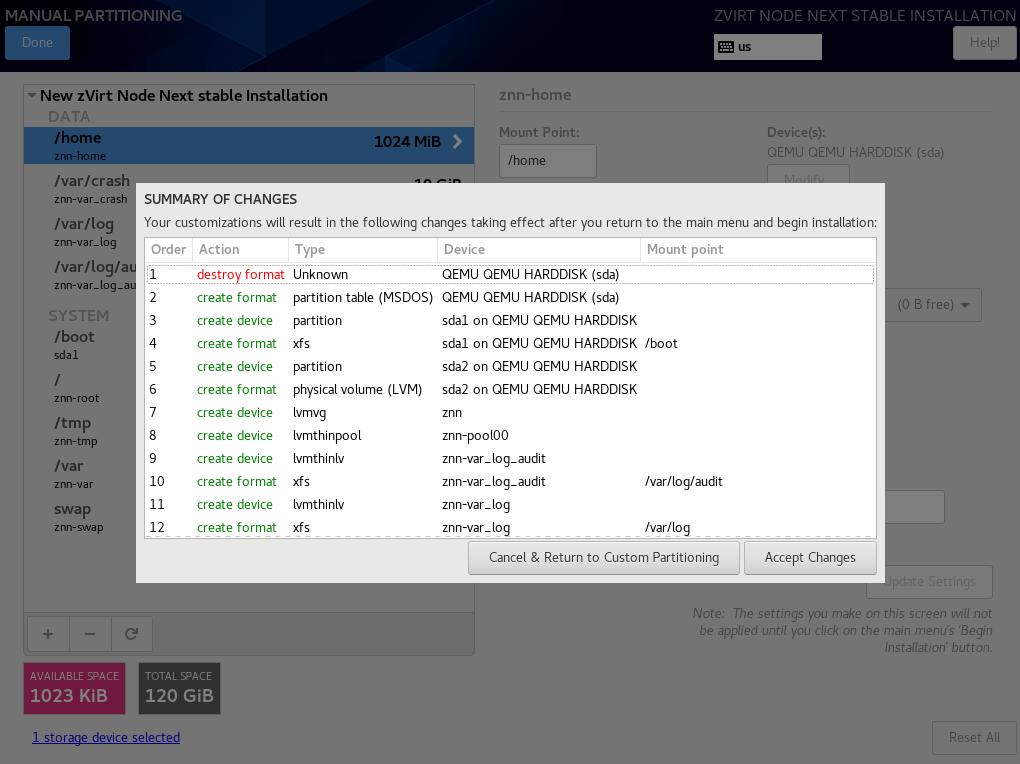Click Cancel & Return to Custom Partitioning
The width and height of the screenshot is (1020, 764).
[x=604, y=558]
